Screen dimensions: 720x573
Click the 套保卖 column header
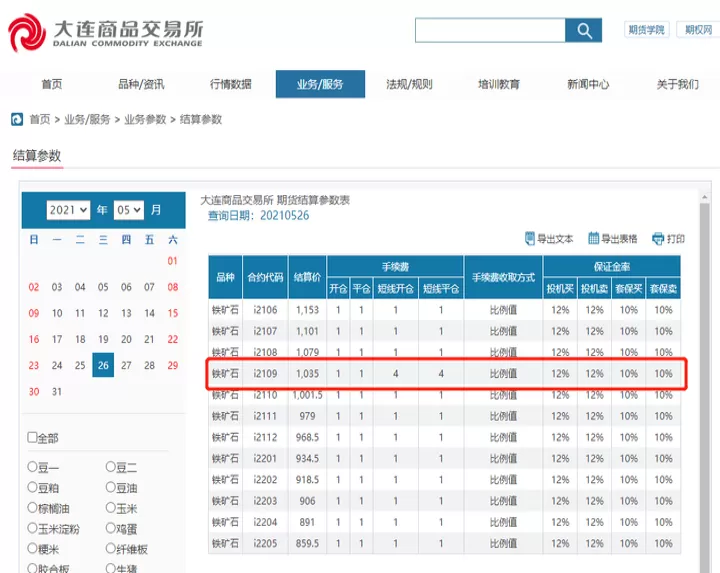click(663, 288)
